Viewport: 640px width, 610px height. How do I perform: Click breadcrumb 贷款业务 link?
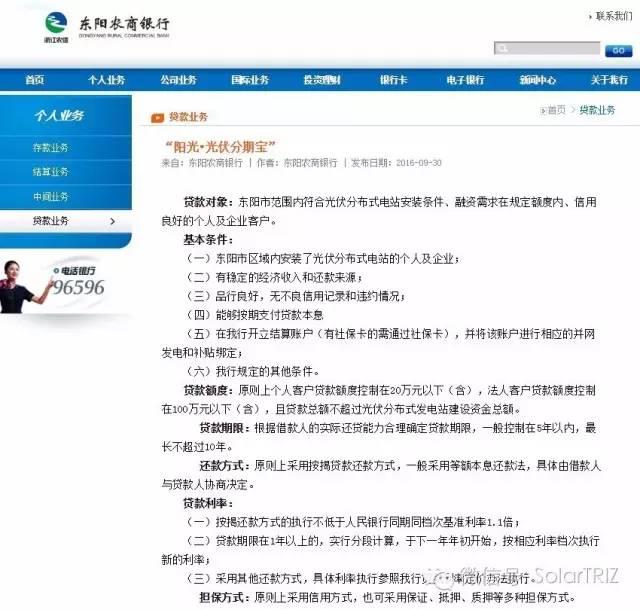coord(597,110)
